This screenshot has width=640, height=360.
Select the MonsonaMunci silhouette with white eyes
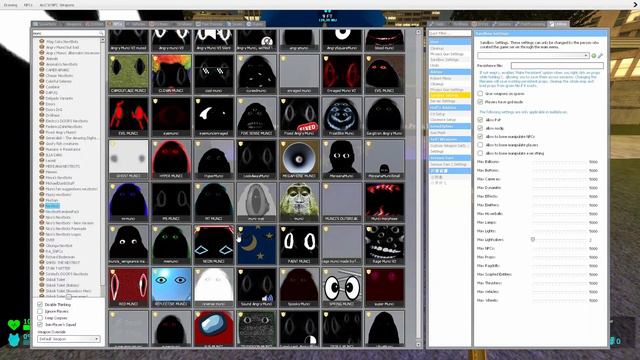[x=342, y=160]
